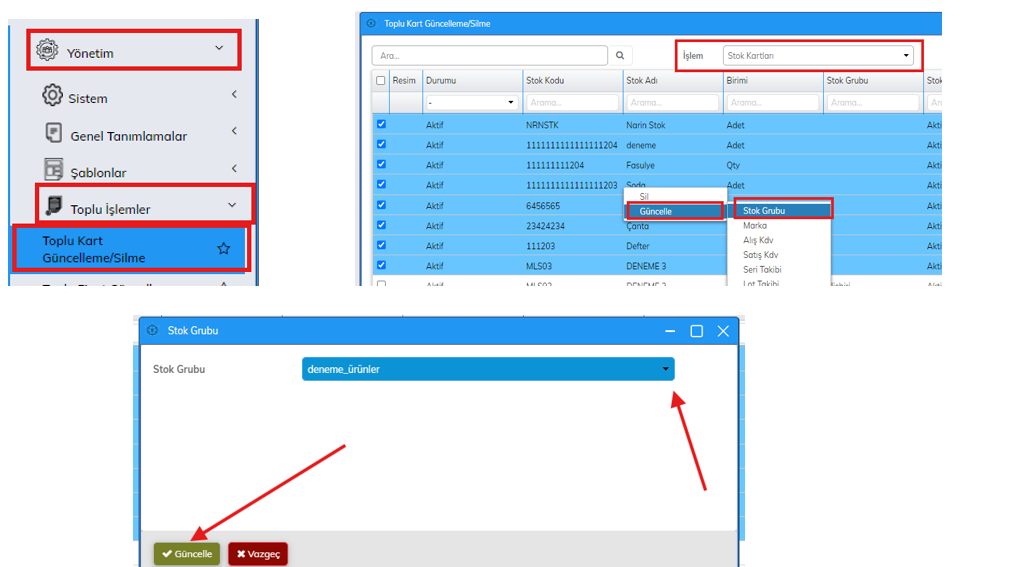Click the Yönetim gear icon

click(x=47, y=50)
